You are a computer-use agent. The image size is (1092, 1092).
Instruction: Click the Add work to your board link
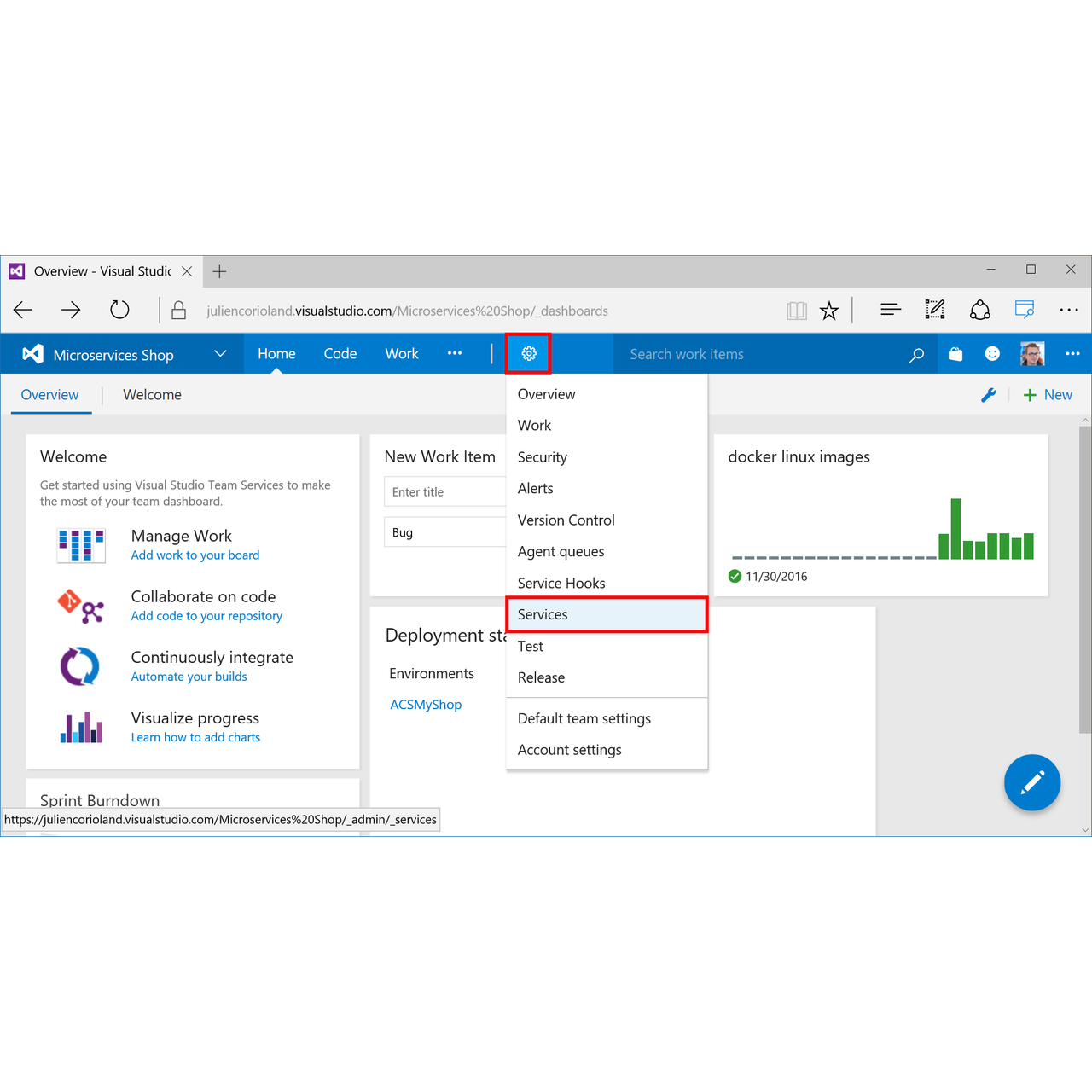[x=195, y=555]
